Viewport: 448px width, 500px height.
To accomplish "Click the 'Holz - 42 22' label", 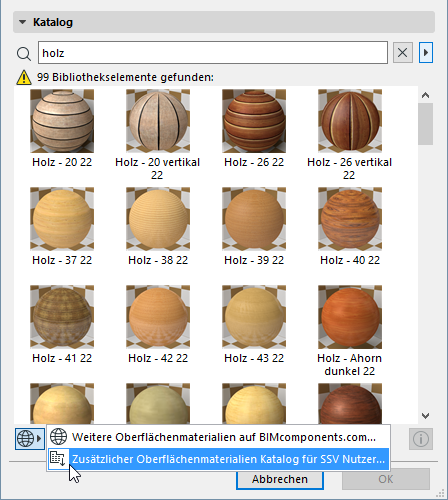I will pyautogui.click(x=158, y=358).
